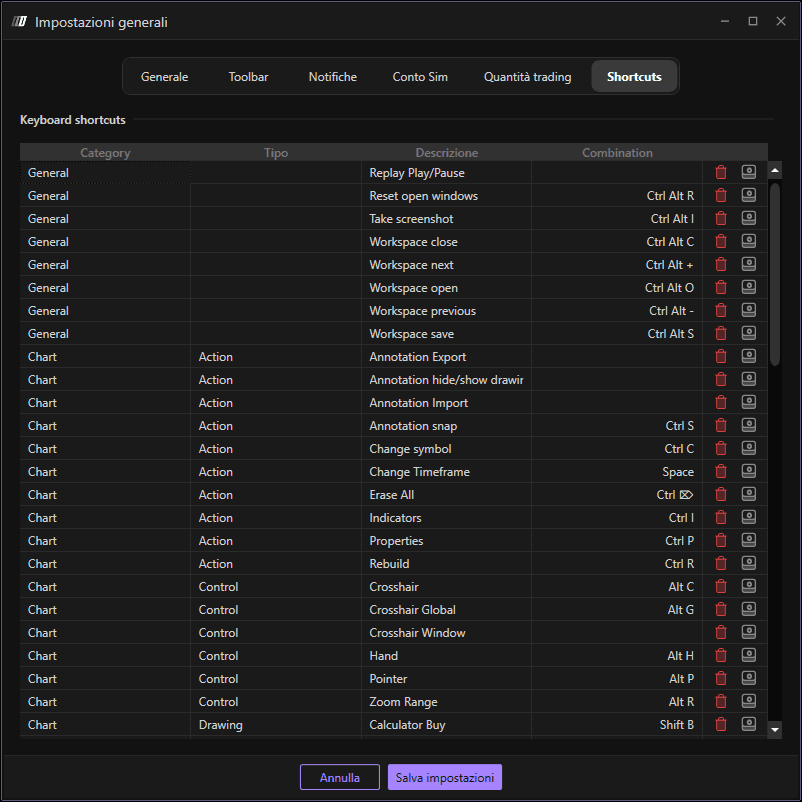The width and height of the screenshot is (802, 802).
Task: Record key combination for Take screenshot
Action: point(748,218)
